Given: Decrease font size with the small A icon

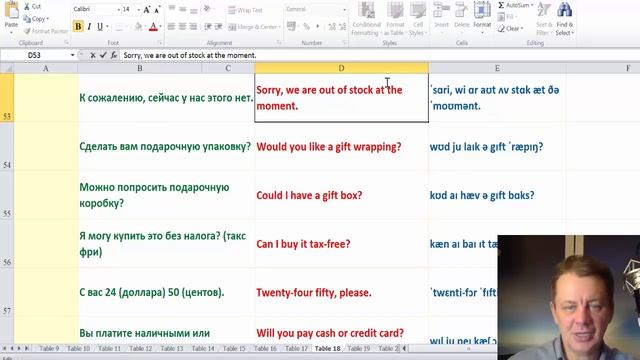Looking at the screenshot, I should click(x=157, y=10).
